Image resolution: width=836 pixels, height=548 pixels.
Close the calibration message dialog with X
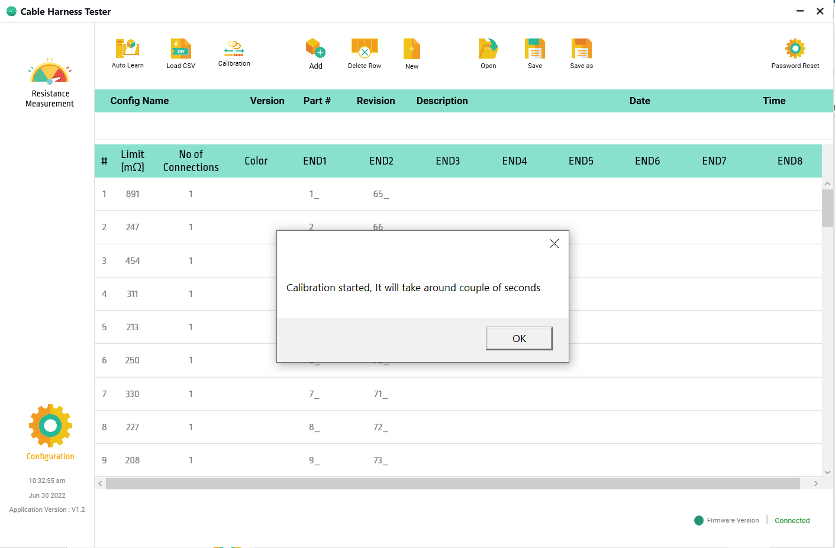554,244
